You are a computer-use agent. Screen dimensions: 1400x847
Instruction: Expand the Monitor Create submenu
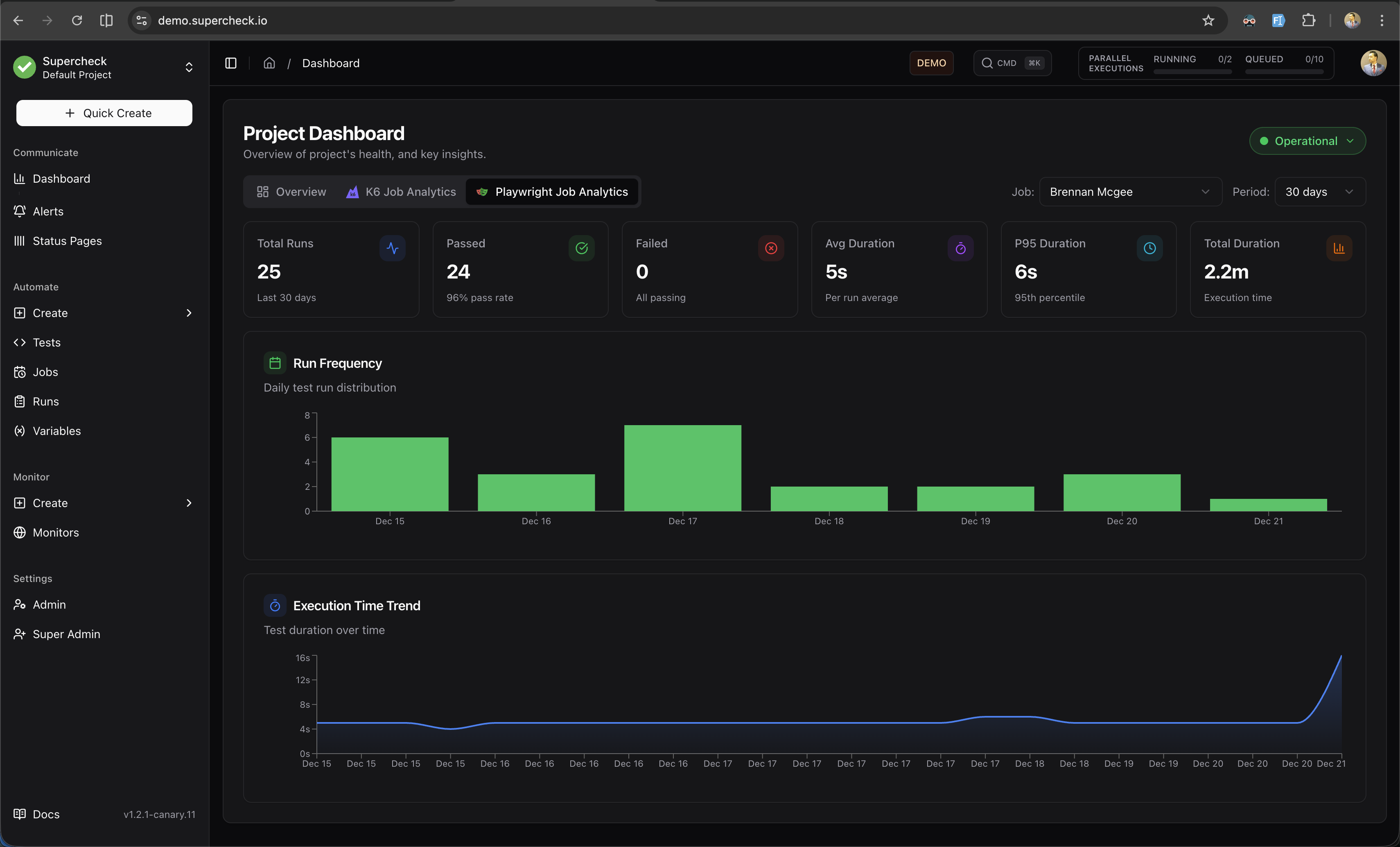(x=189, y=503)
